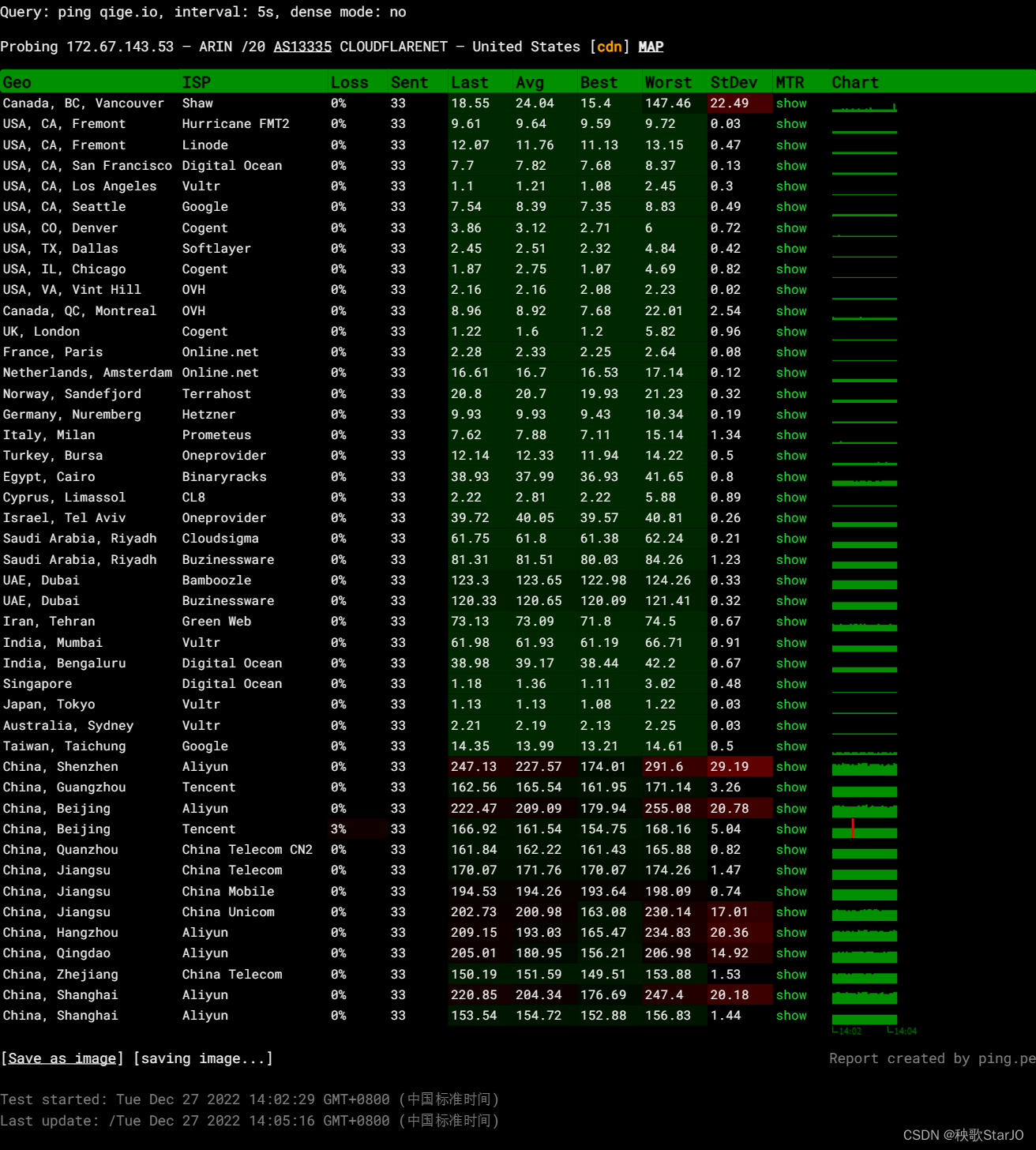Open the MAP link

651,47
